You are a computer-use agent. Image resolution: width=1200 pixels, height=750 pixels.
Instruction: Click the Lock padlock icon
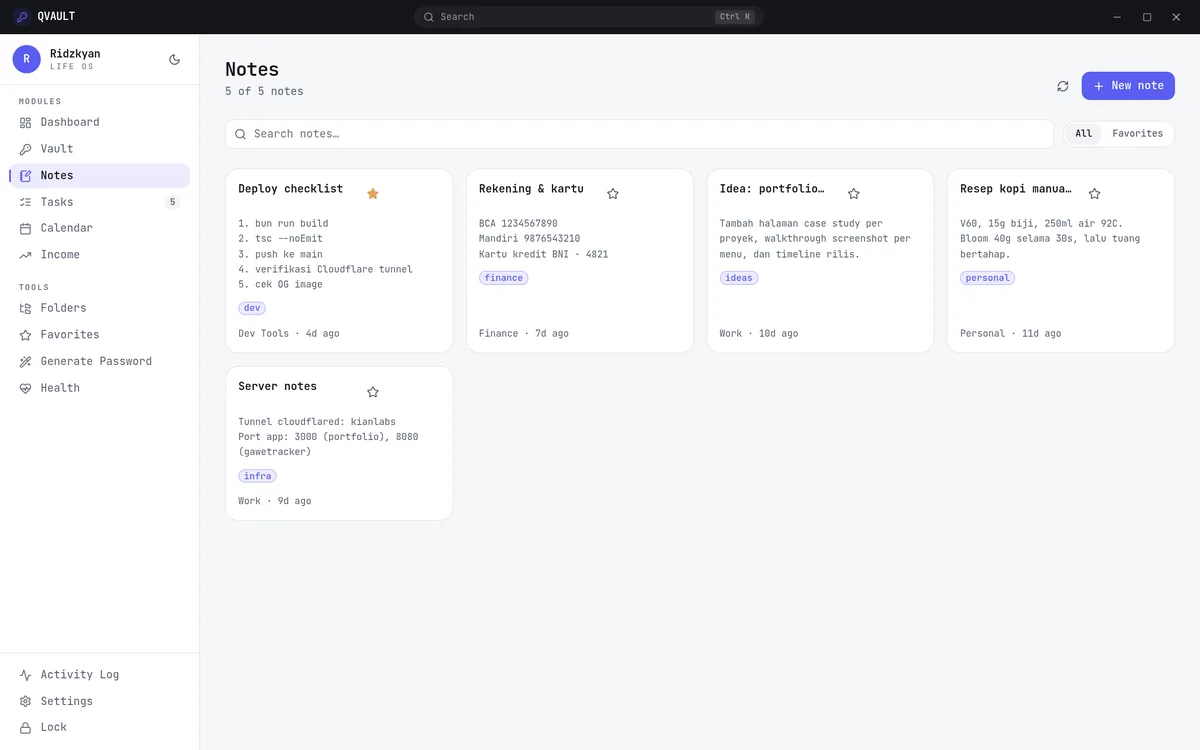pos(26,728)
